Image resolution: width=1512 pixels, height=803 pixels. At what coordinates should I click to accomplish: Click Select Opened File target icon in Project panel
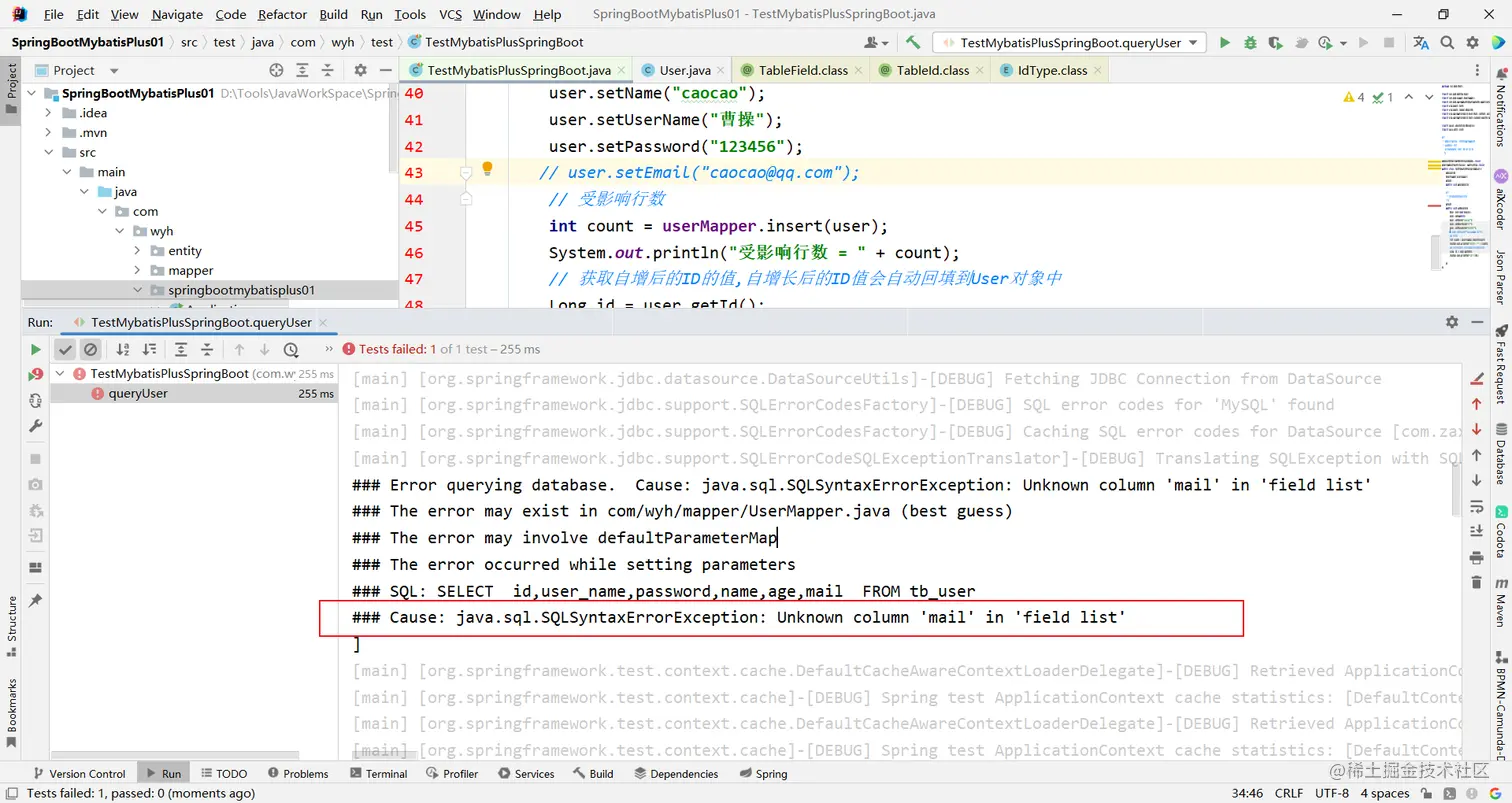(x=277, y=70)
